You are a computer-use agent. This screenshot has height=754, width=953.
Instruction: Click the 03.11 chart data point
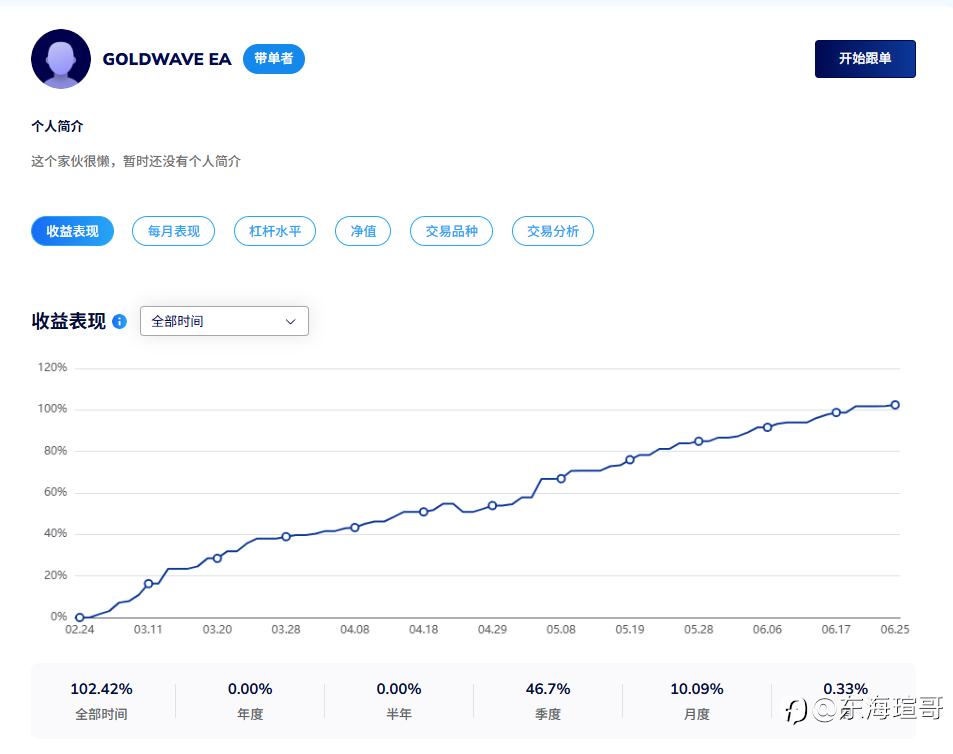pos(148,584)
